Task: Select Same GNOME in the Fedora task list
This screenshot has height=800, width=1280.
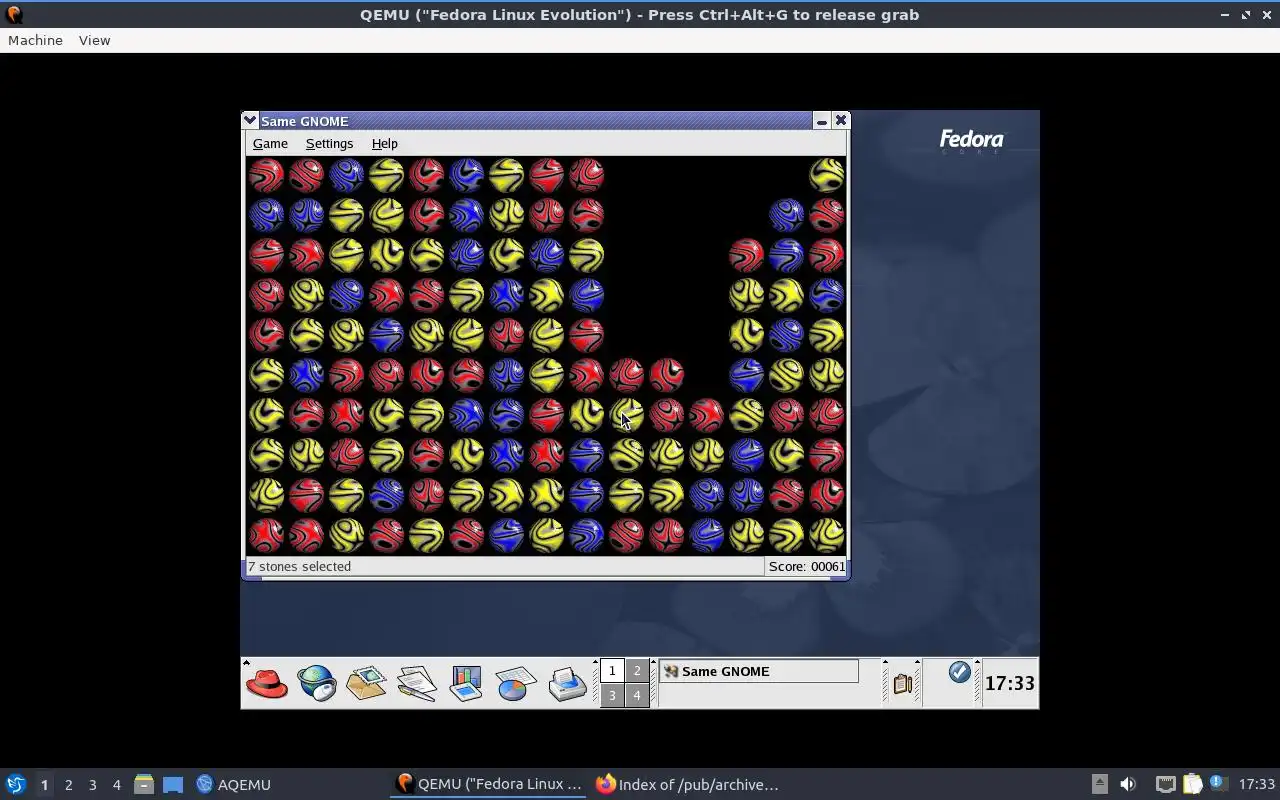Action: click(x=759, y=671)
